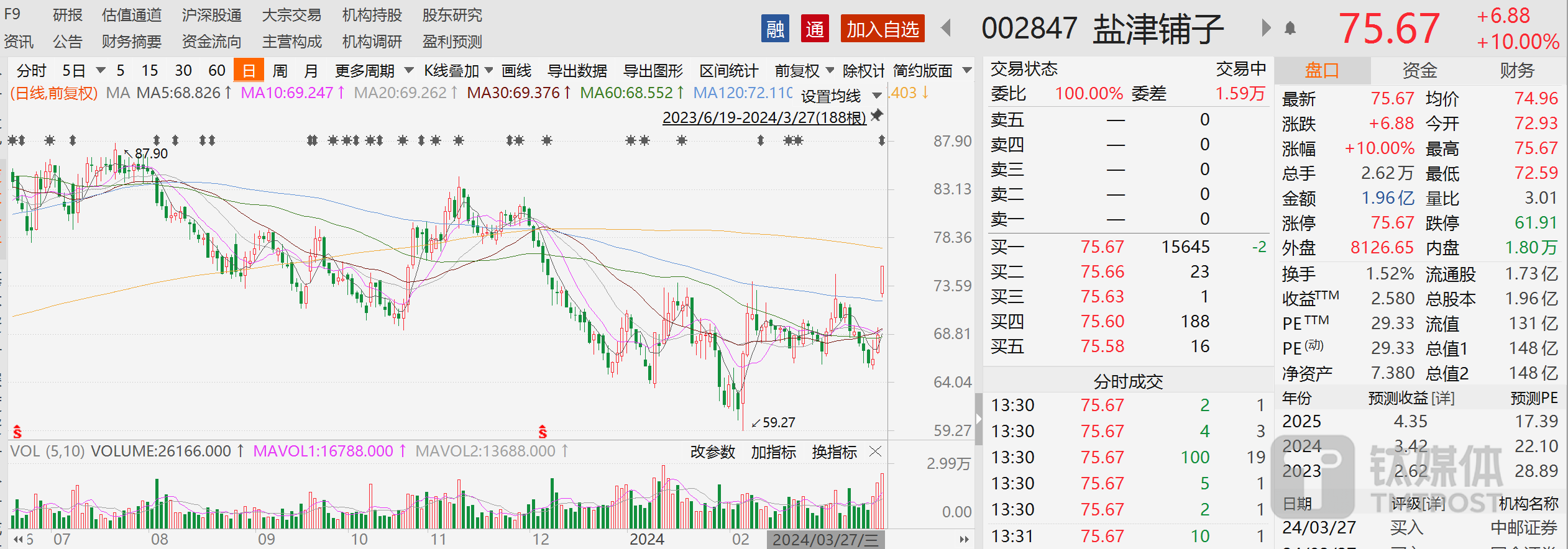Select the 周 weekly K-line period
Viewport: 1568px width, 549px height.
tap(280, 71)
